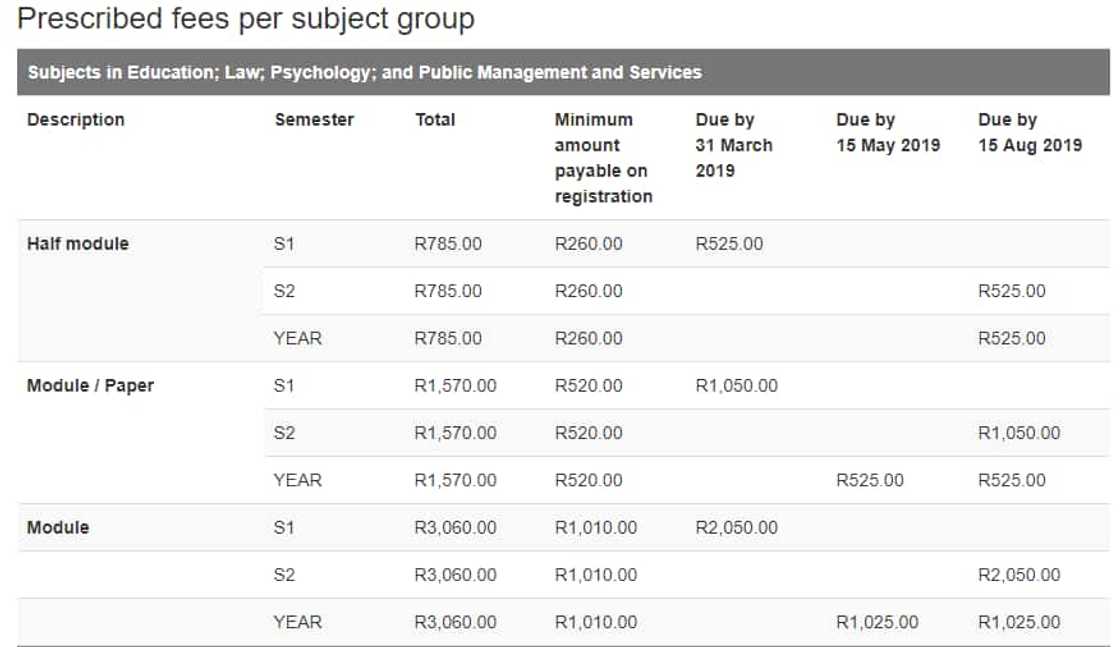Image resolution: width=1120 pixels, height=647 pixels.
Task: Select the YEAR semester cell under Half module
Action: 298,339
